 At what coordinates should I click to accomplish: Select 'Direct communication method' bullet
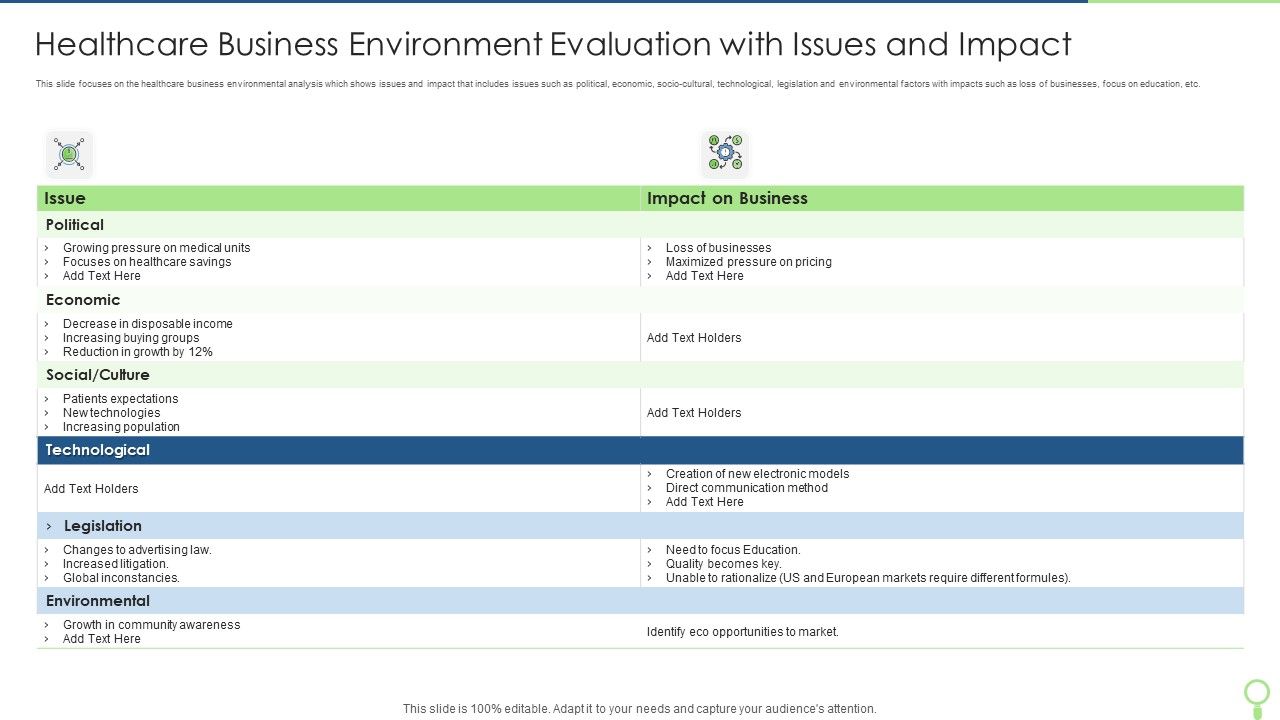point(747,488)
